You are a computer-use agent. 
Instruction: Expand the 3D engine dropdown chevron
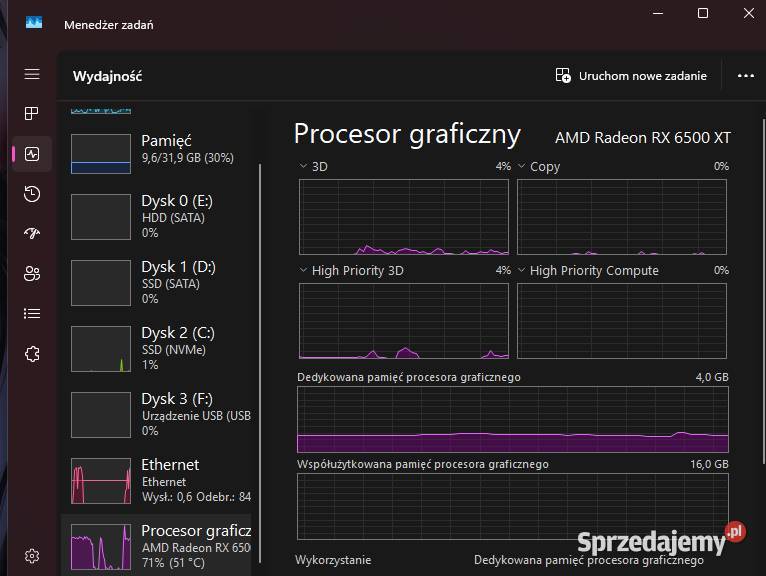pyautogui.click(x=303, y=166)
